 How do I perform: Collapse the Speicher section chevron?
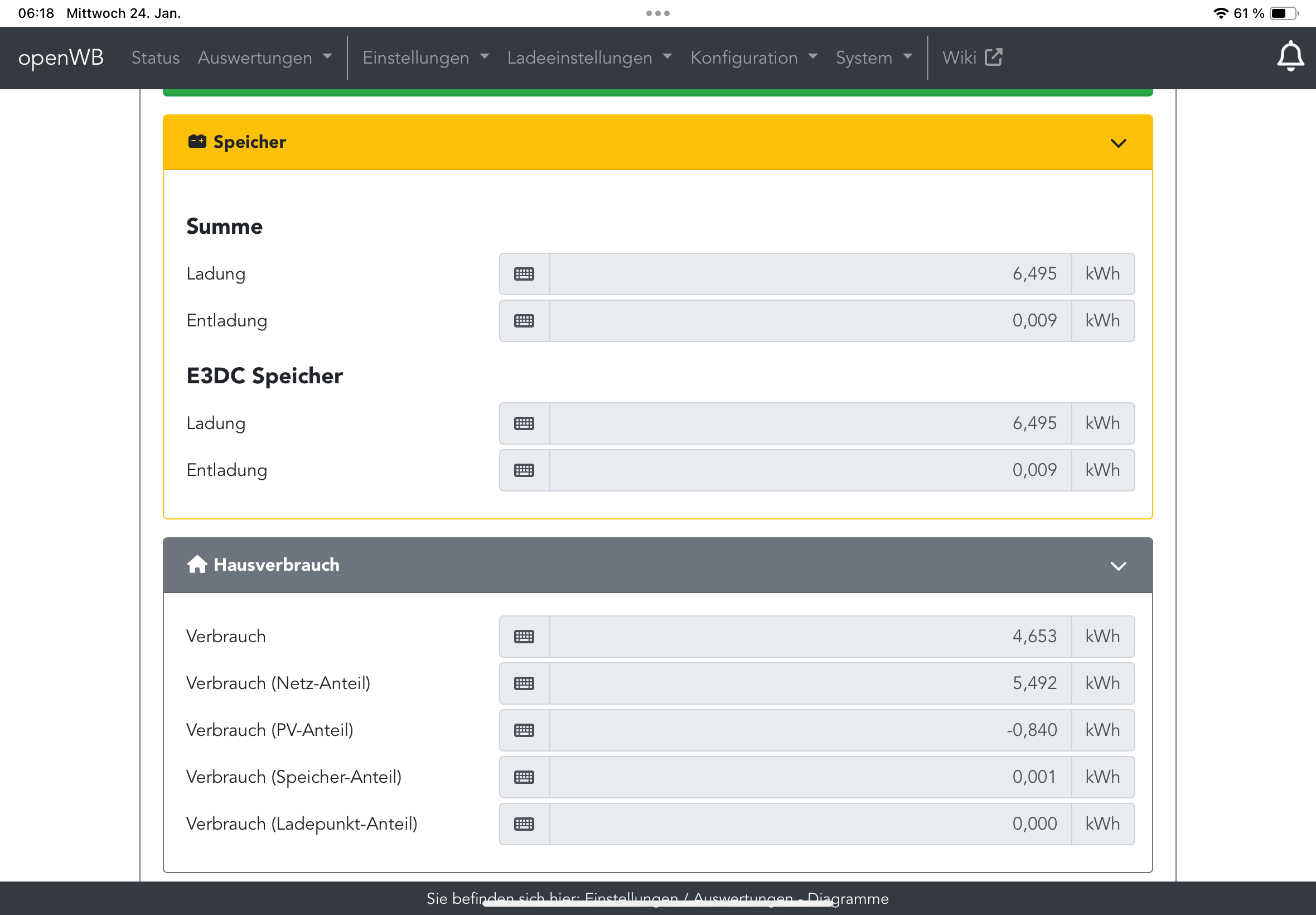1118,143
